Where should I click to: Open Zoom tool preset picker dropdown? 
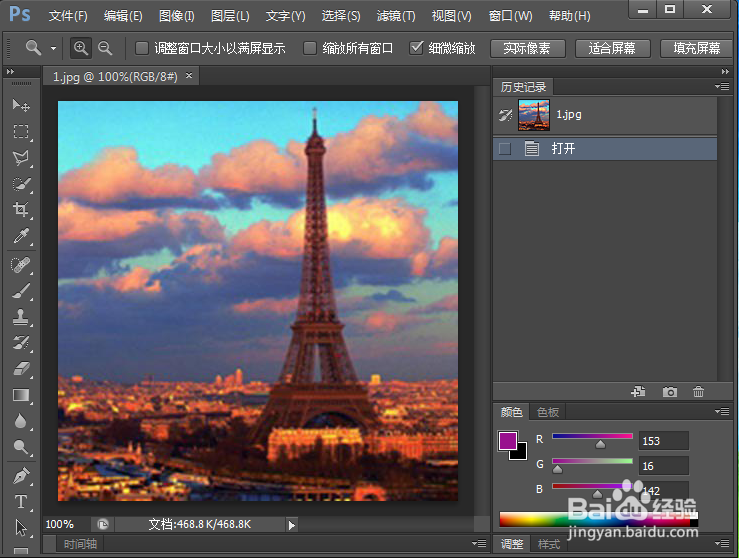(53, 48)
